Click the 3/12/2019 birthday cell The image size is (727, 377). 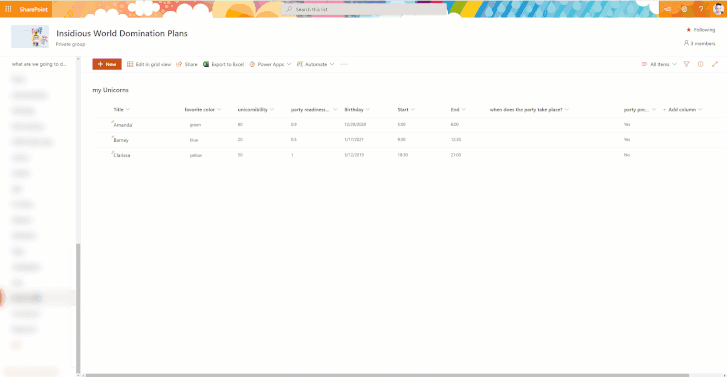pos(354,155)
